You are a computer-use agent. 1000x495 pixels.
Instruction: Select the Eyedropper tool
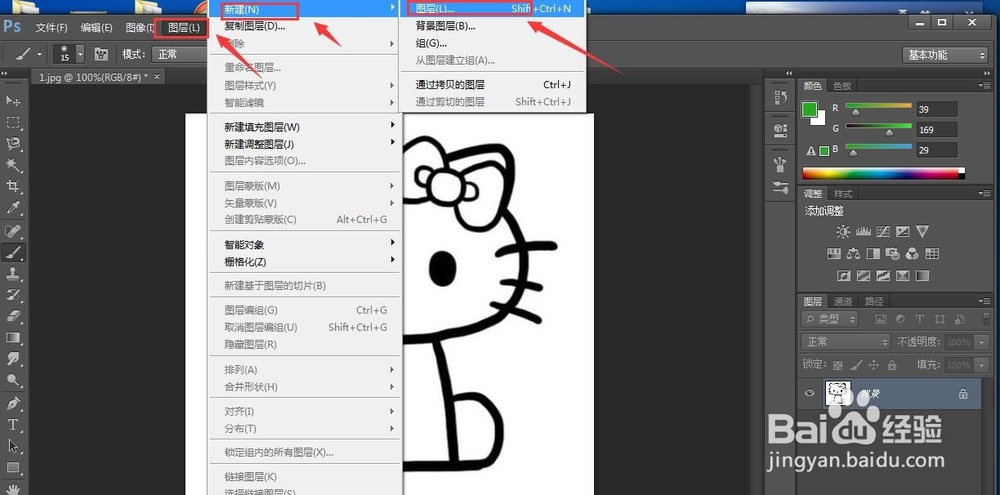13,208
